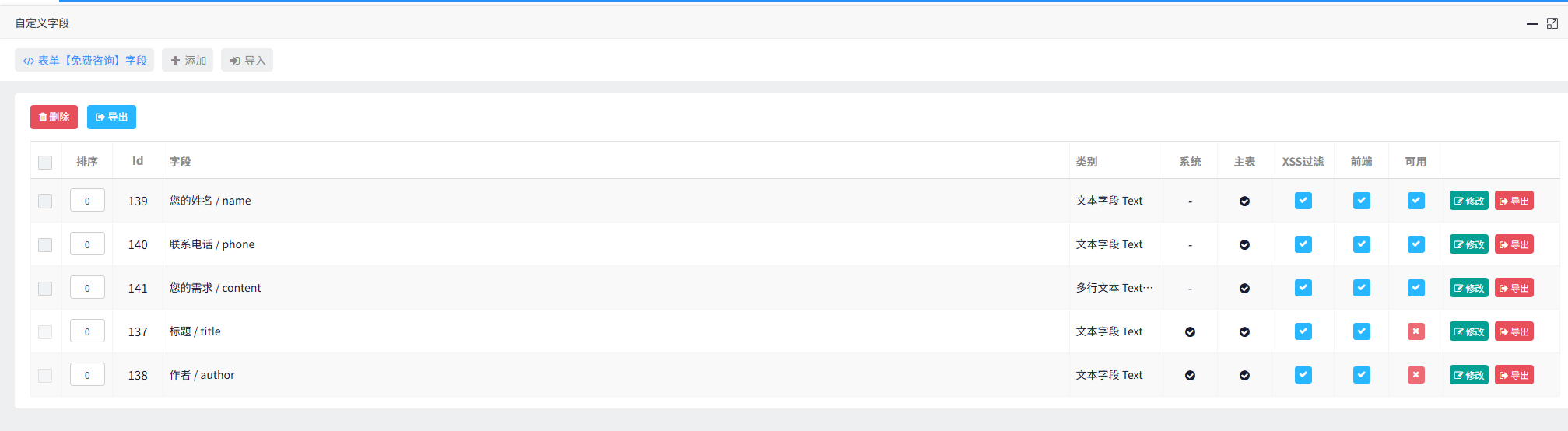The height and width of the screenshot is (431, 1568).
Task: Click 修改 edit icon for the name field
Action: coord(1468,201)
